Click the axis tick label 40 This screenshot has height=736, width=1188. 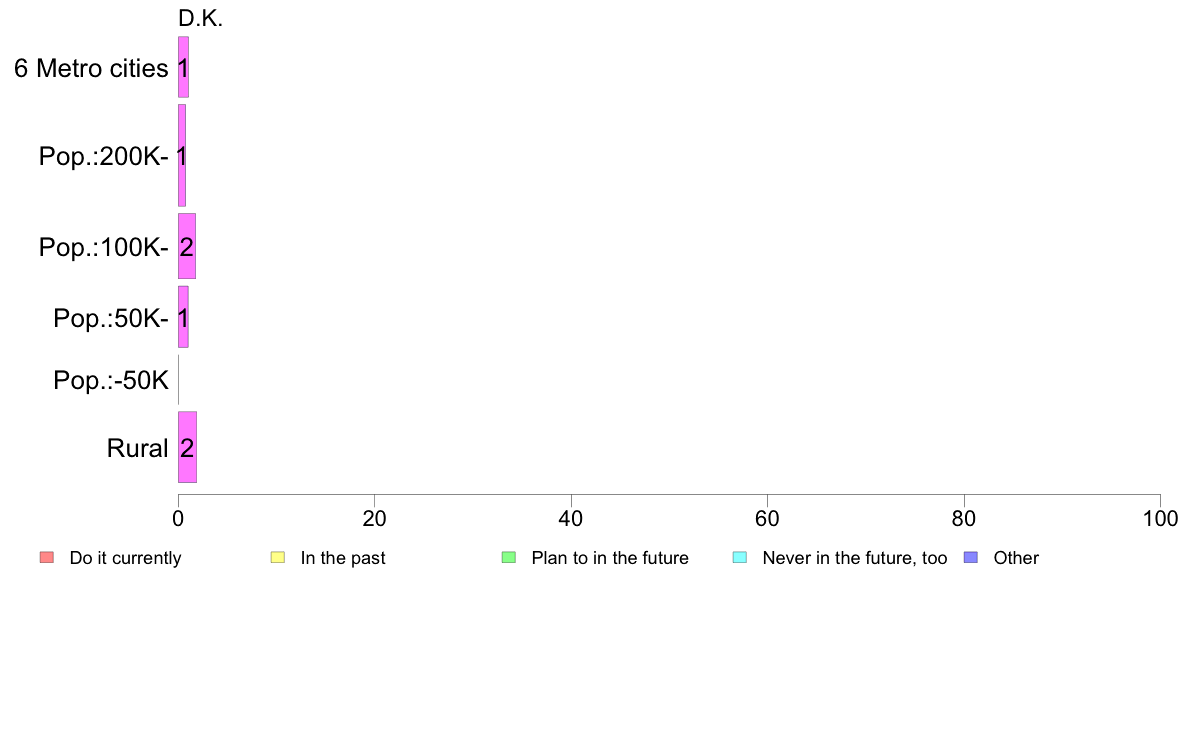coord(571,518)
